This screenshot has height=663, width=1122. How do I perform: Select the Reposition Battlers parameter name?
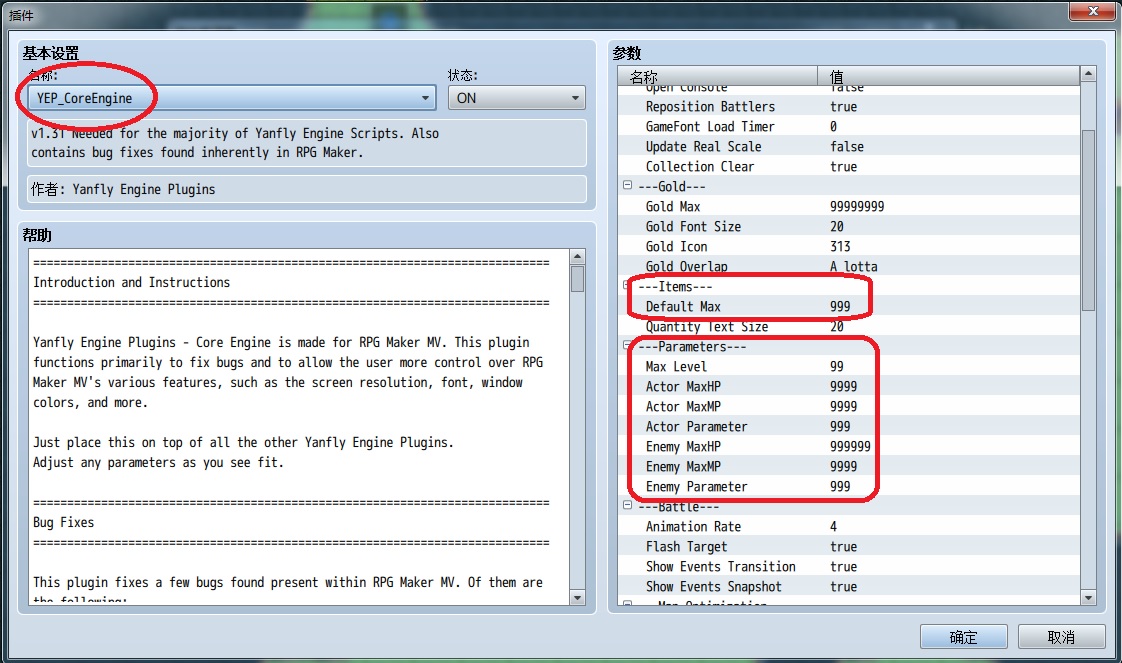[x=710, y=107]
